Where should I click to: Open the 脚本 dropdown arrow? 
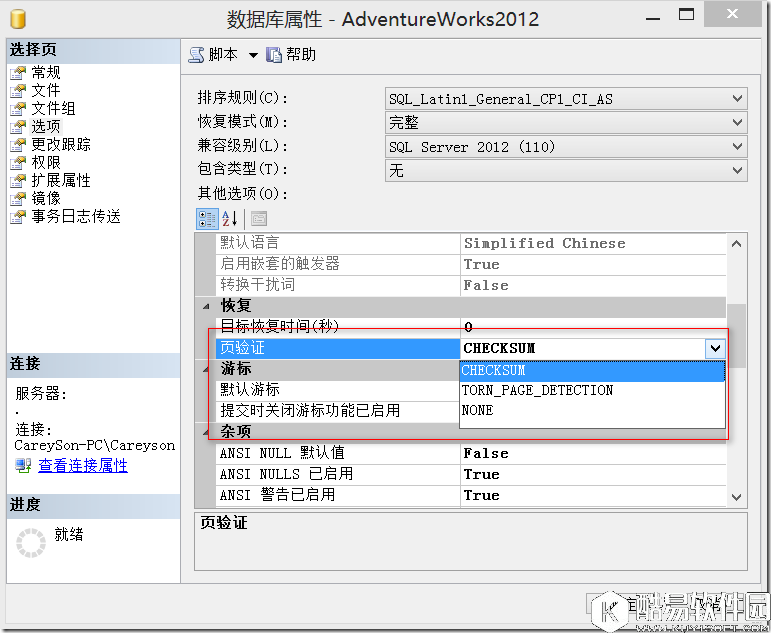point(253,55)
